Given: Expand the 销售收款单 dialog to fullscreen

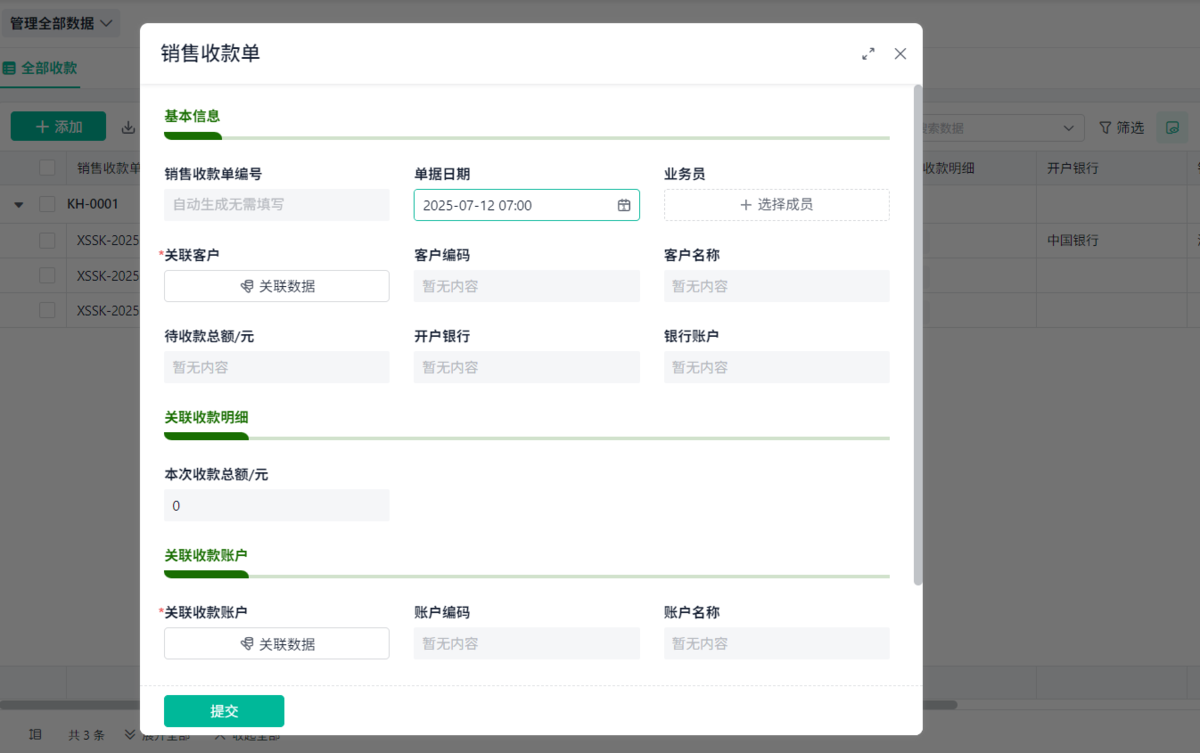Looking at the screenshot, I should [868, 54].
